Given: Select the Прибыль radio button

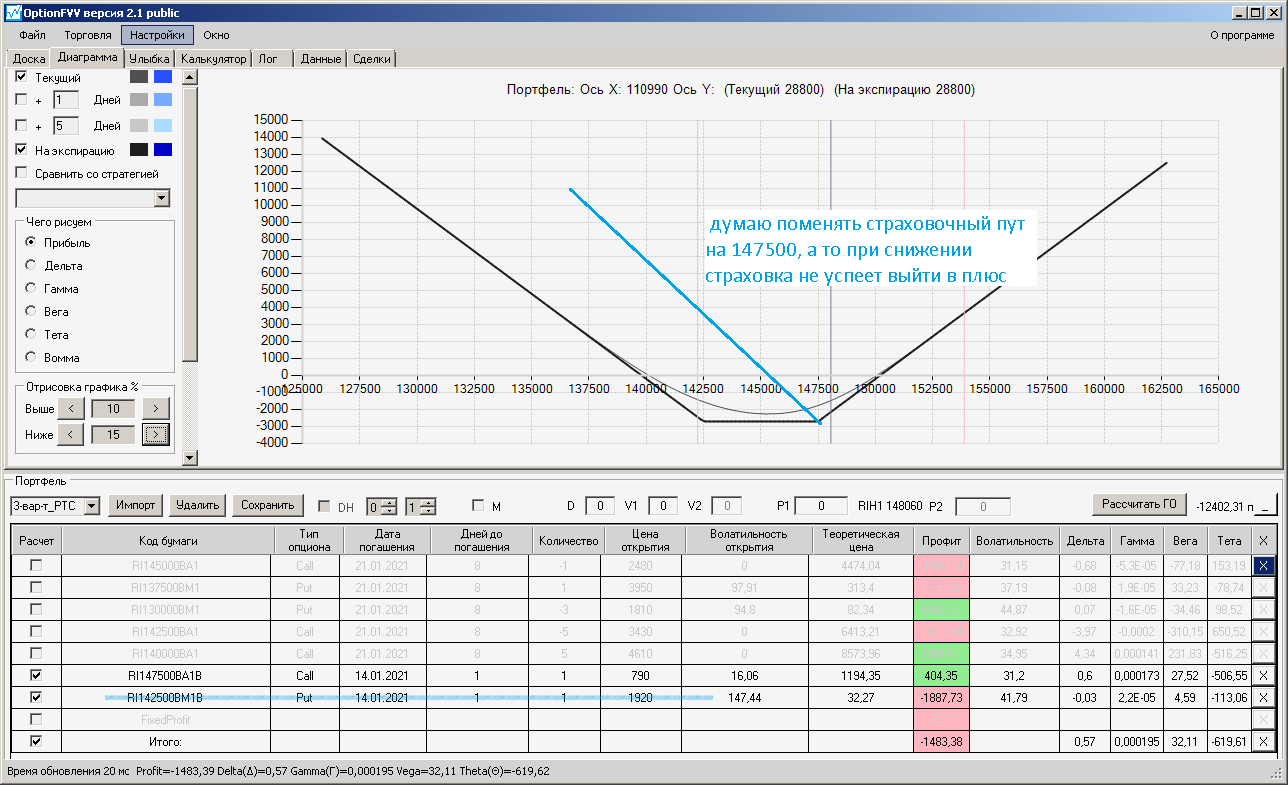Looking at the screenshot, I should pos(31,243).
